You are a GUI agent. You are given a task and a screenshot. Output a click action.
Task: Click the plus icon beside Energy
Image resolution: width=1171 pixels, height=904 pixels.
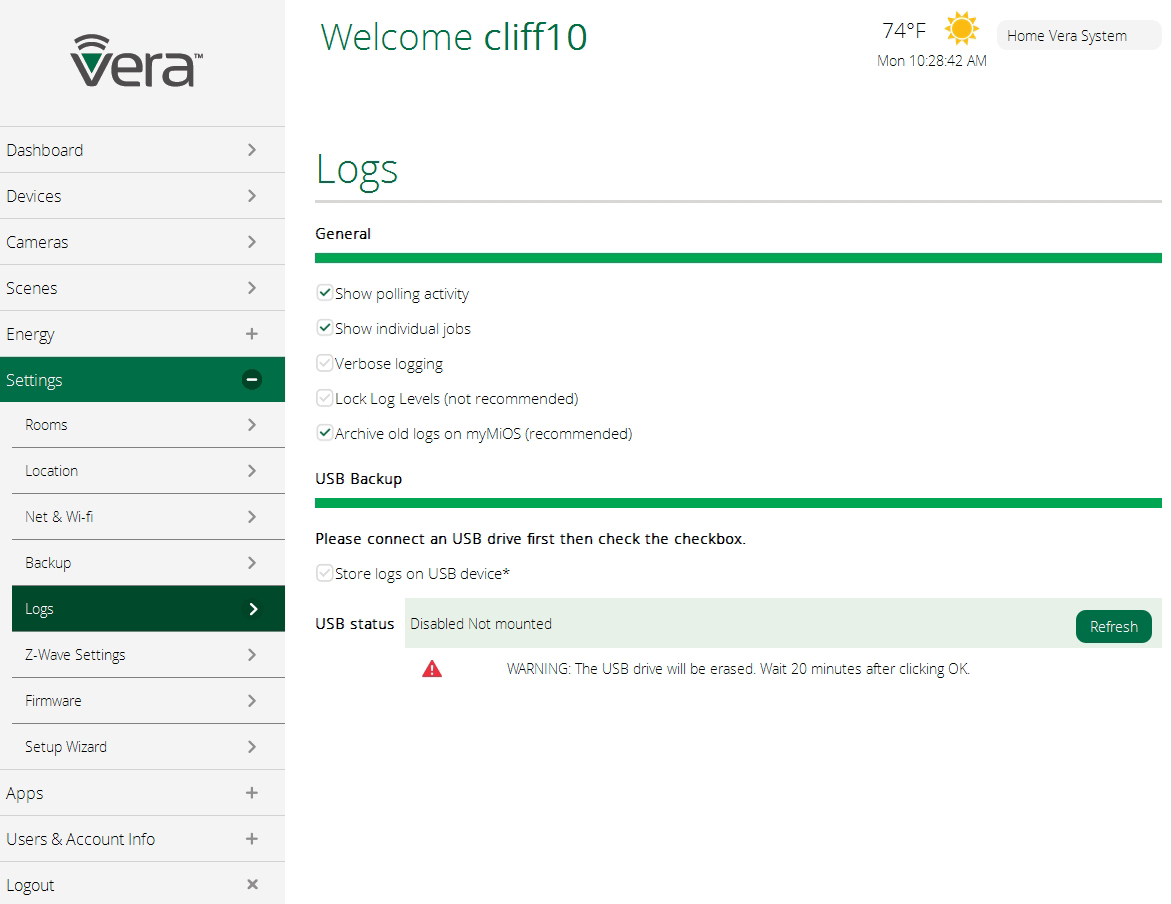pos(252,334)
